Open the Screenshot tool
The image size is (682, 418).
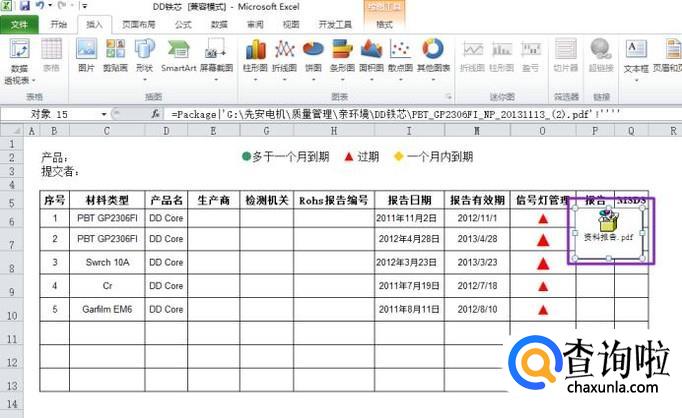coord(216,60)
